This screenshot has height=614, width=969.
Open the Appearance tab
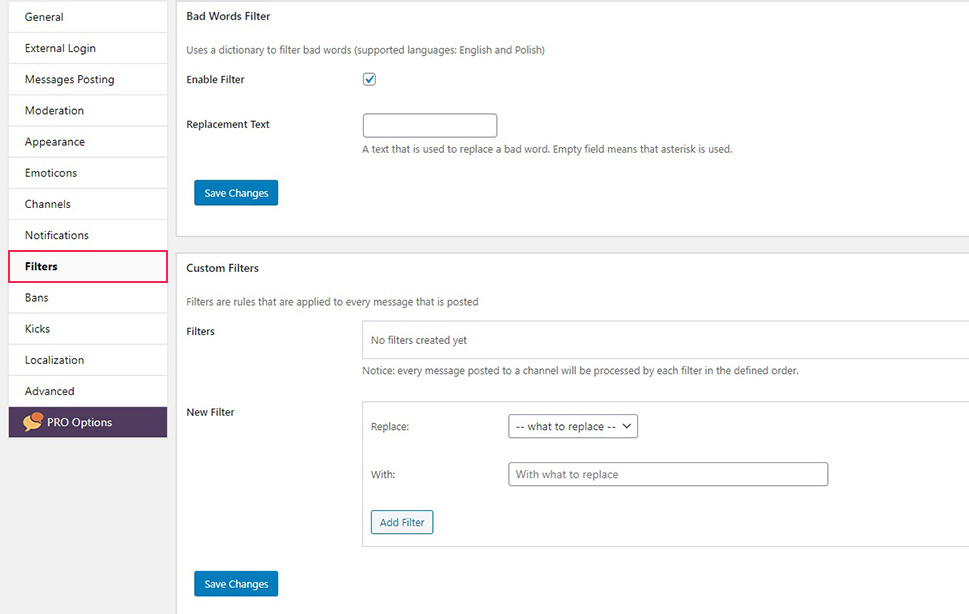(x=88, y=141)
